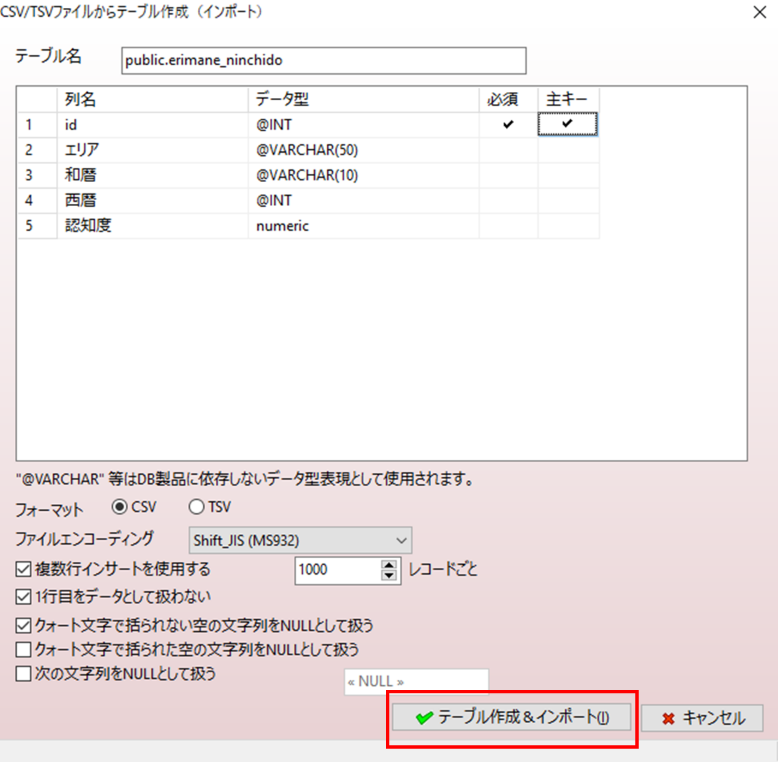The width and height of the screenshot is (778, 762).
Task: Click data type '@INT' in id row
Action: (x=363, y=125)
